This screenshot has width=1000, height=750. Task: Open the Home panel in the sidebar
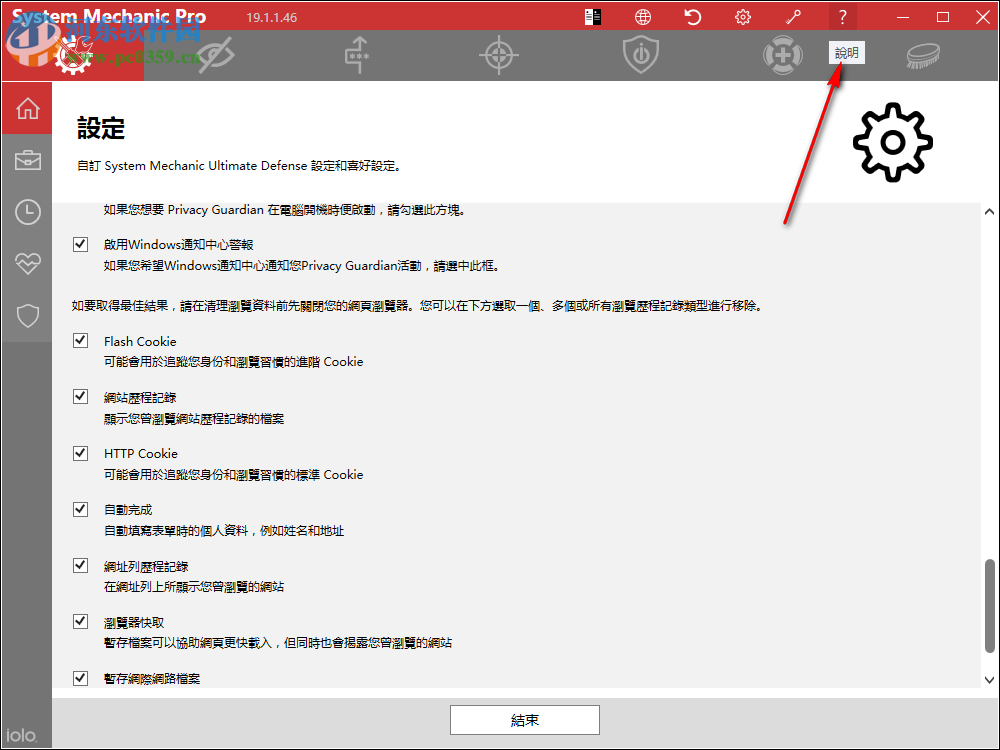click(27, 107)
